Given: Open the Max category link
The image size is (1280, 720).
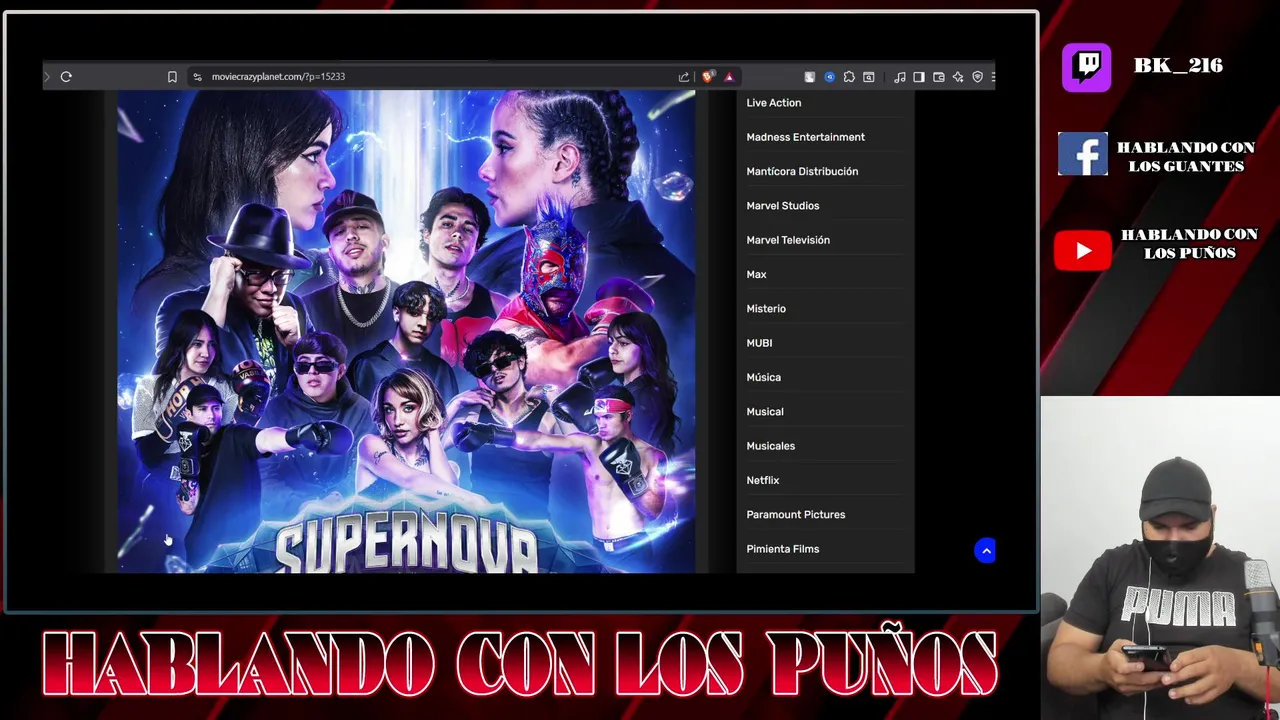Looking at the screenshot, I should pyautogui.click(x=756, y=274).
